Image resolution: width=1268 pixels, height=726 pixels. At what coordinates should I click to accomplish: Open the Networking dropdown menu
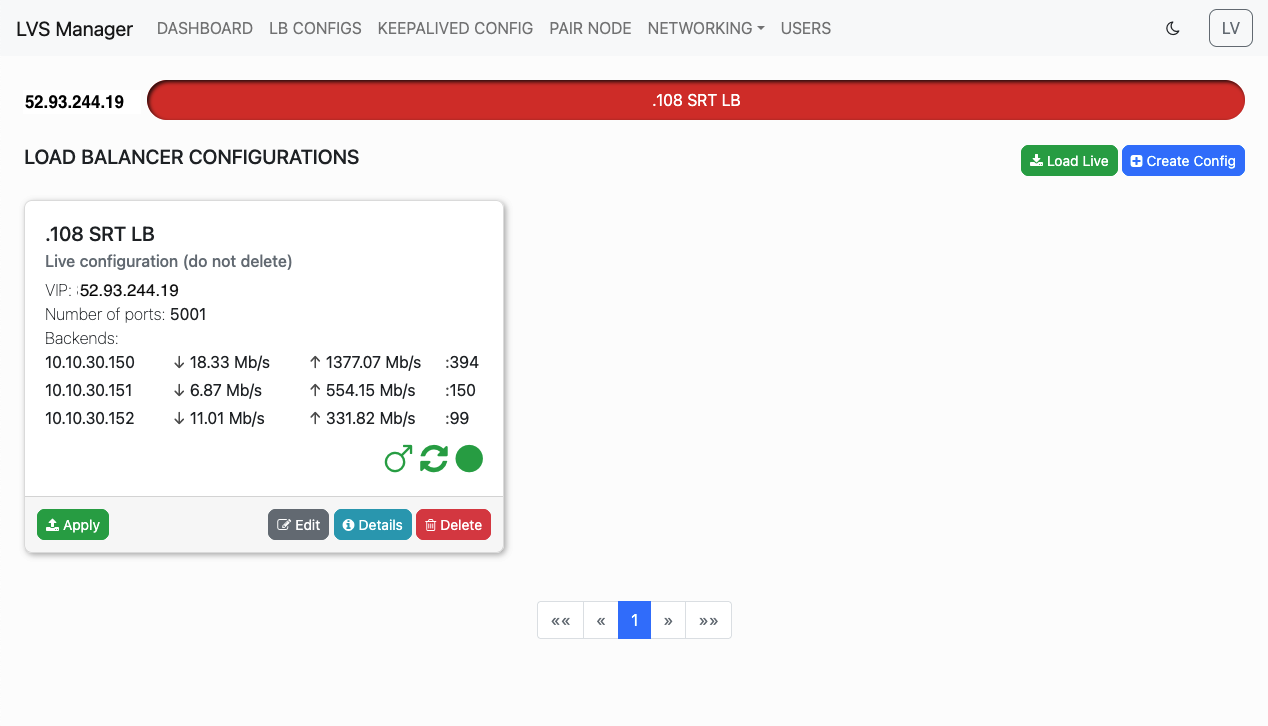706,28
